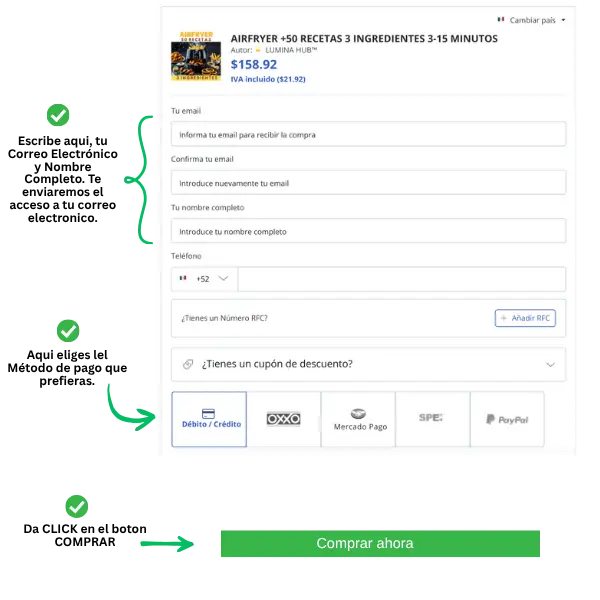This screenshot has width=600, height=600.
Task: Click the green checkmark above Método de pago
Action: [68, 331]
